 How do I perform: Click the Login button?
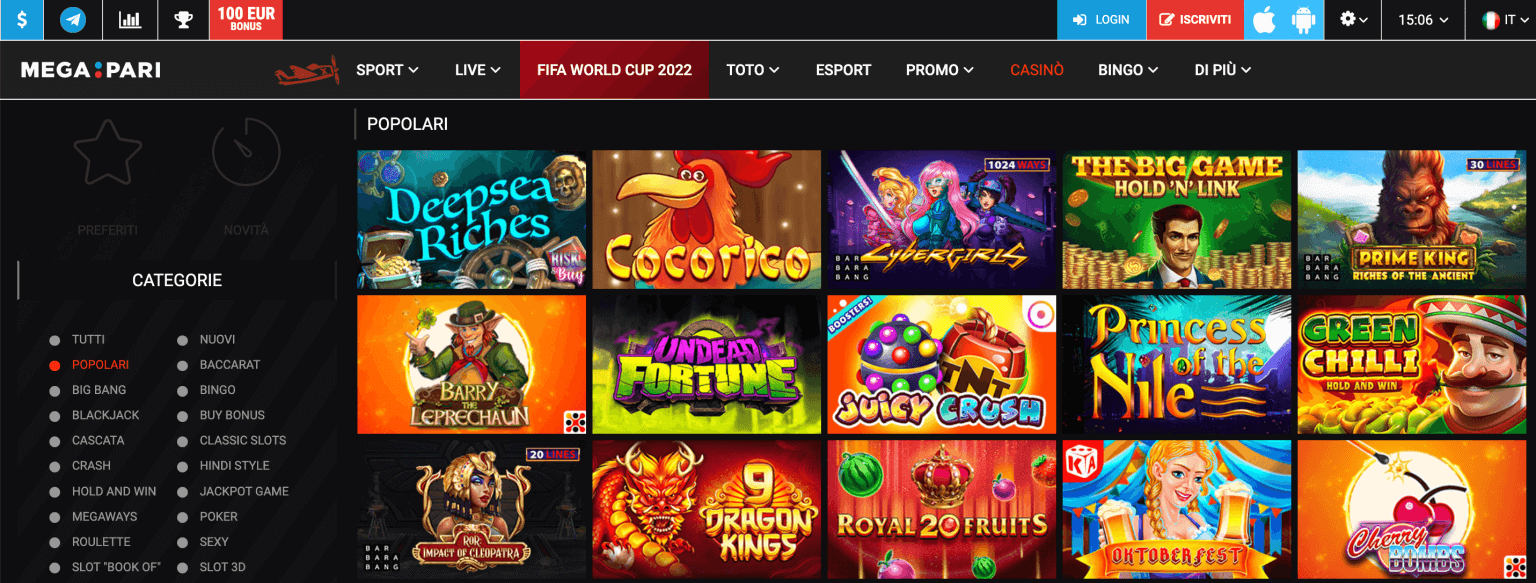(1101, 19)
